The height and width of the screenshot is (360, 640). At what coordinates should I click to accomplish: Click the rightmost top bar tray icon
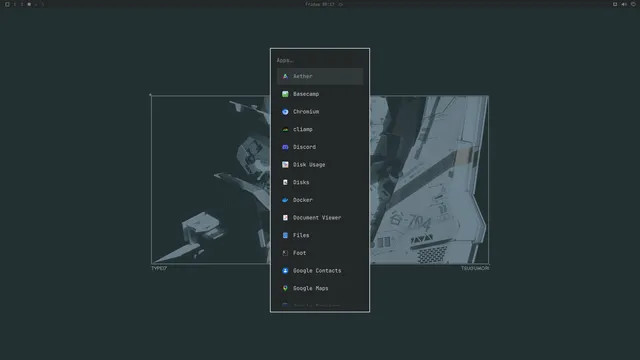[x=633, y=4]
